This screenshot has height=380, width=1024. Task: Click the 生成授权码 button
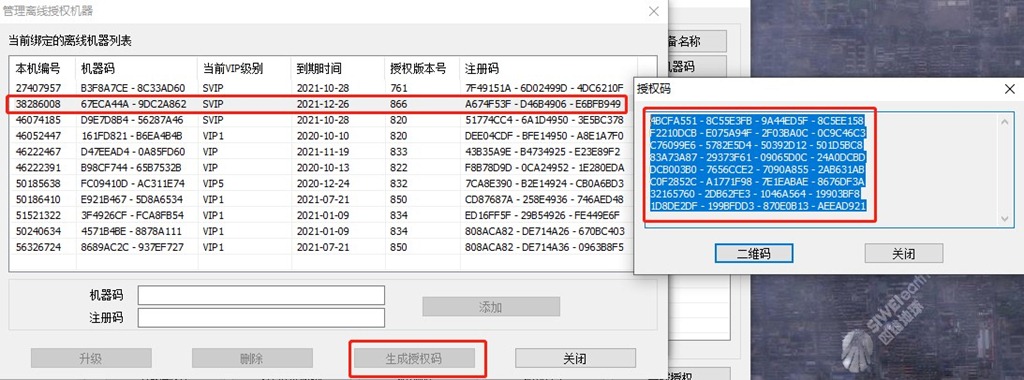pyautogui.click(x=414, y=358)
